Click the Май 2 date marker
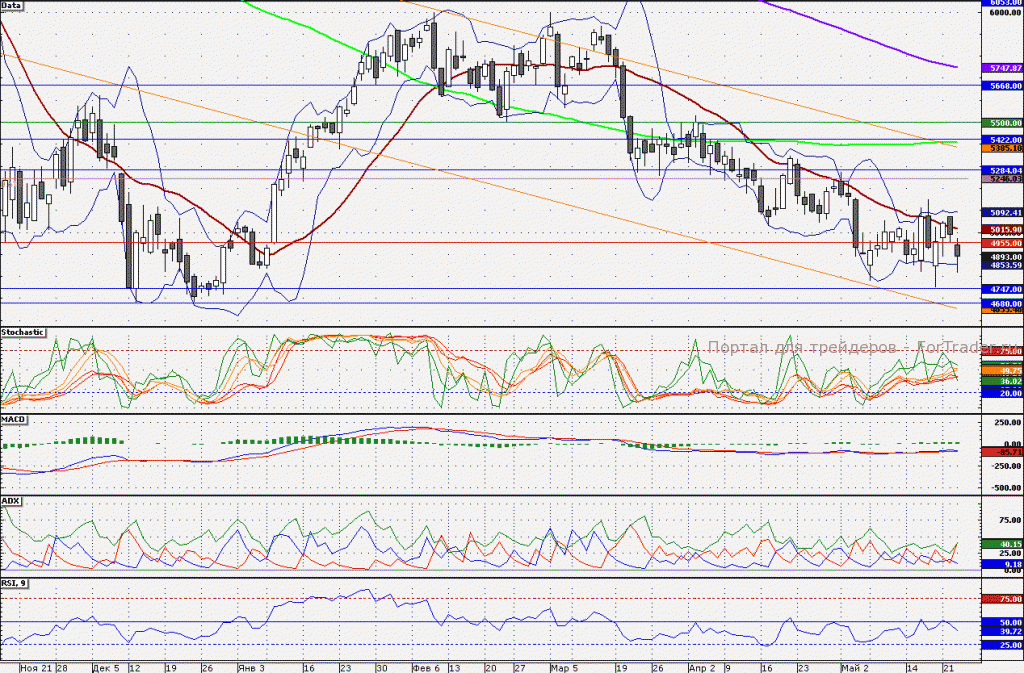 855,668
